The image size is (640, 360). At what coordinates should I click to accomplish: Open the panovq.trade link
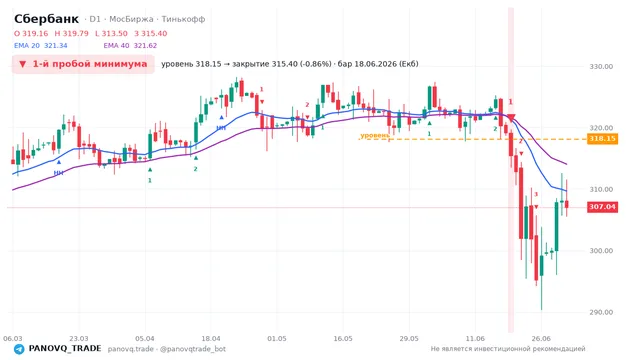[x=131, y=349]
